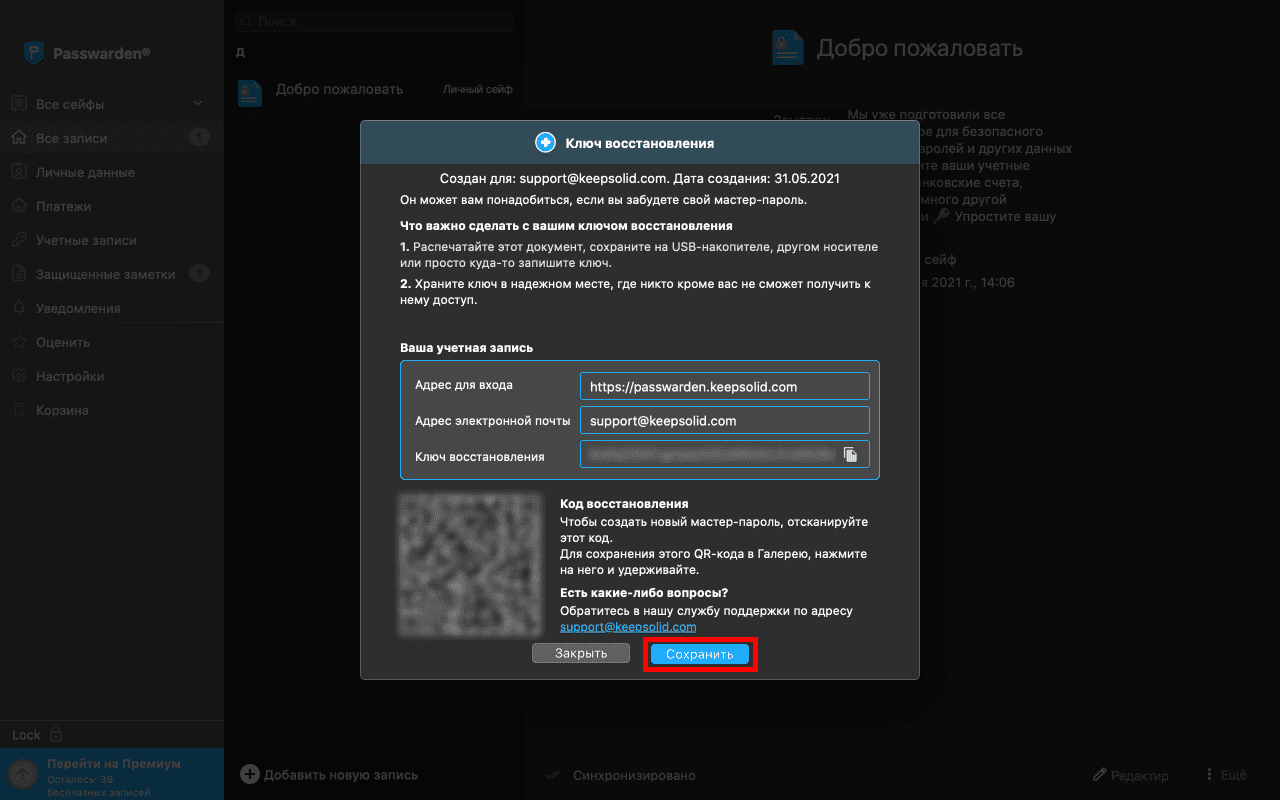This screenshot has width=1280, height=800.
Task: Open the three-dot Ещё menu
Action: (1210, 775)
